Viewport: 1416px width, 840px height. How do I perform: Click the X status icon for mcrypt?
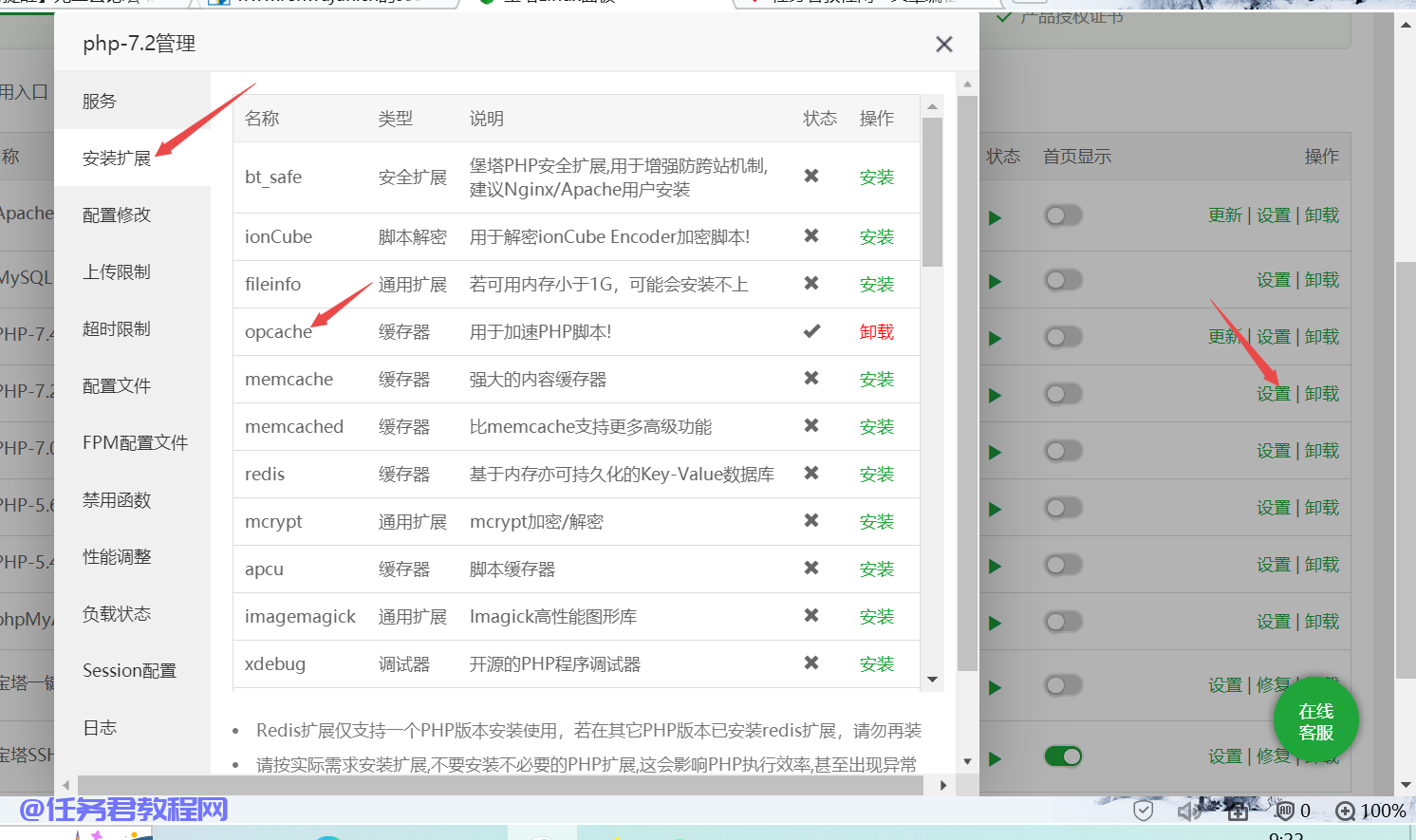tap(811, 520)
